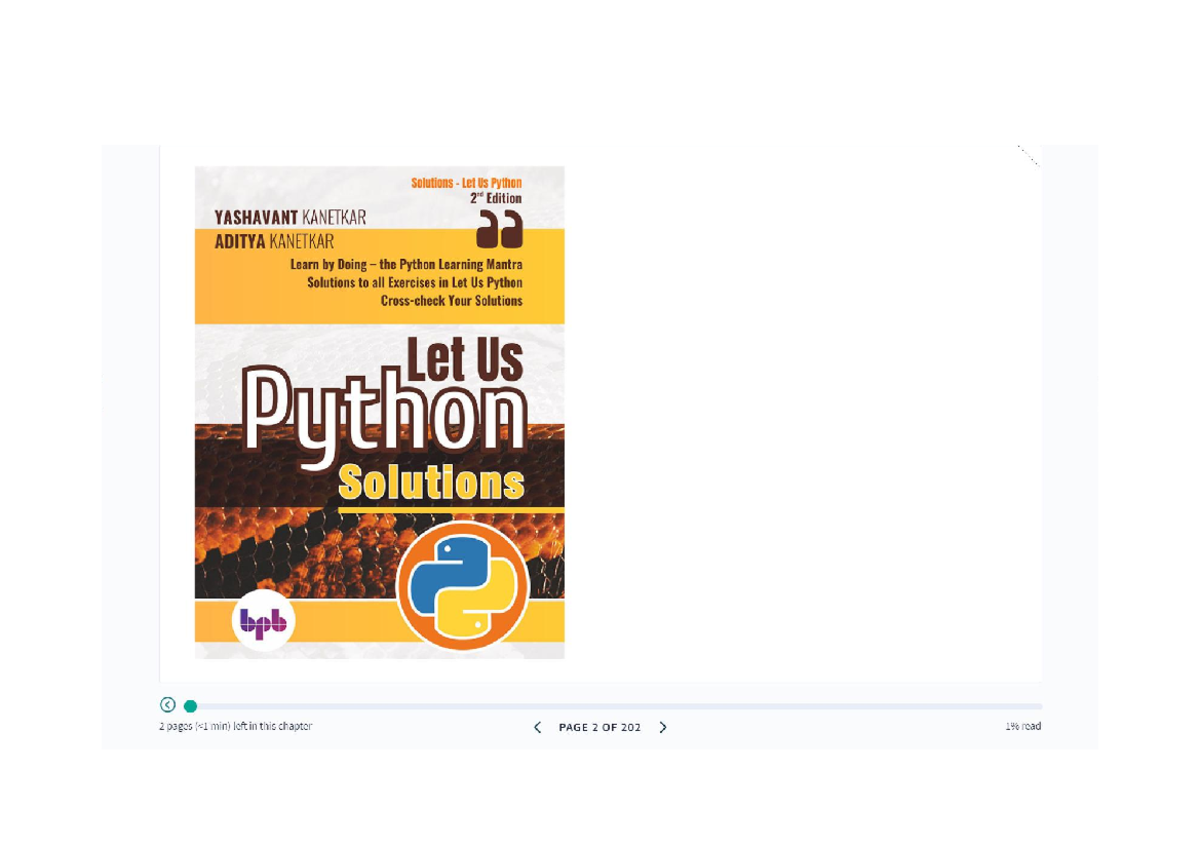1200x848 pixels.
Task: Go to next page with right chevron
Action: coord(663,727)
